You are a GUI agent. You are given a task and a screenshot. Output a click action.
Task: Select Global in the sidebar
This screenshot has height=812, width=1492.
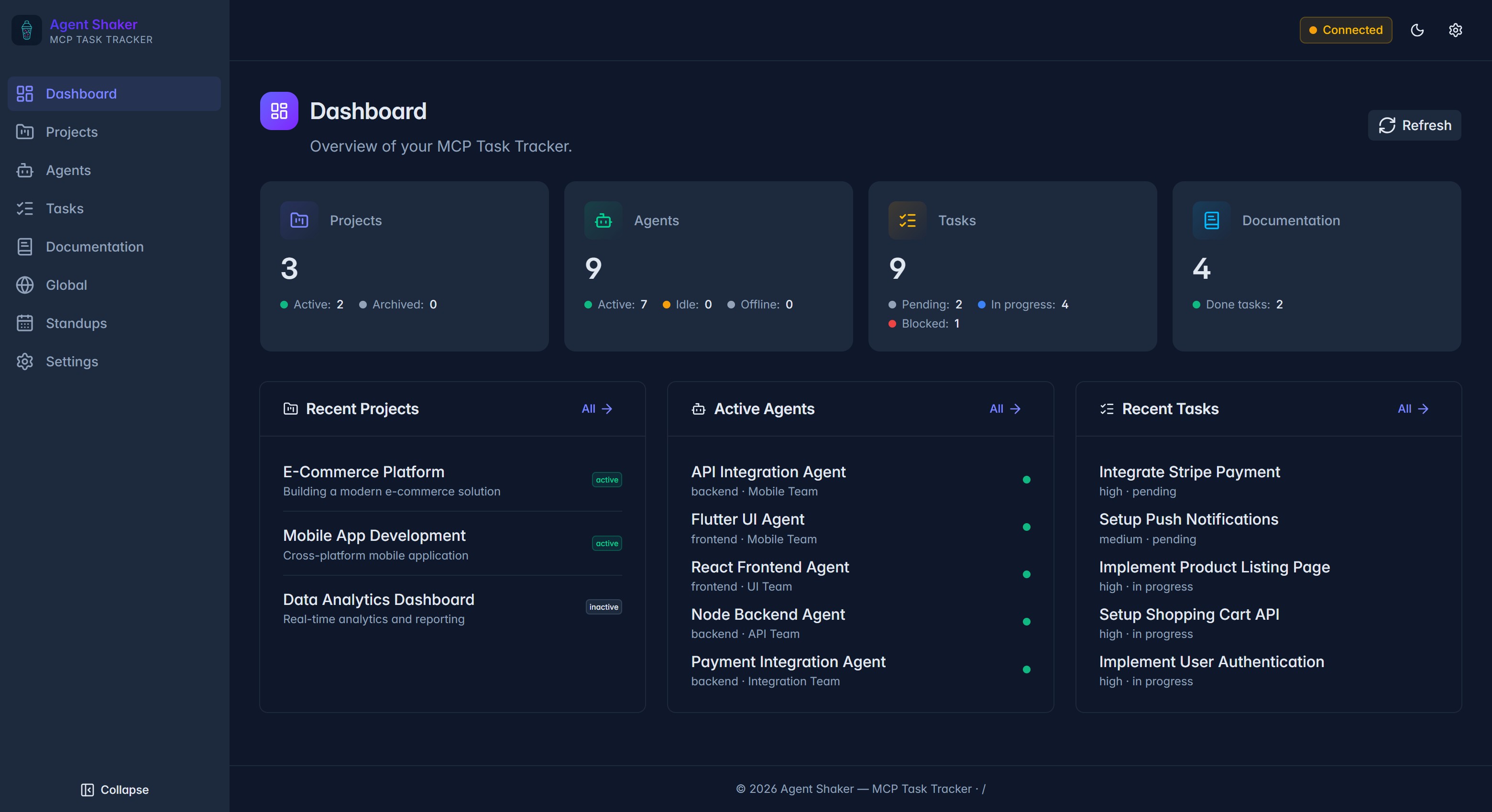coord(114,285)
